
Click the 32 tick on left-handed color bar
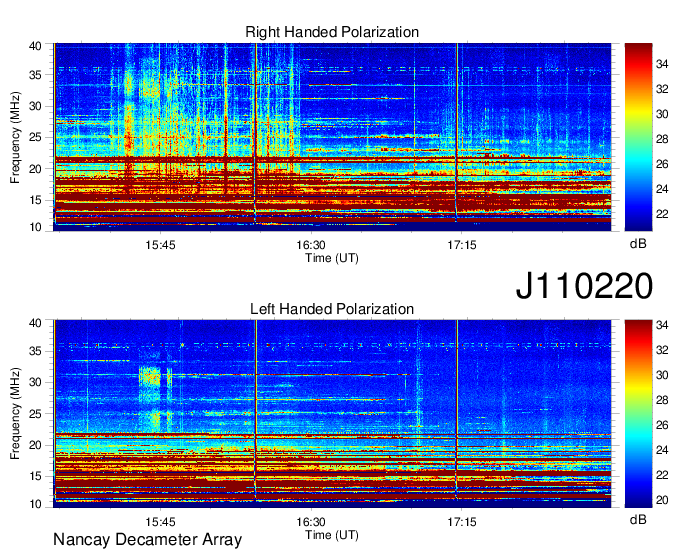click(x=662, y=350)
